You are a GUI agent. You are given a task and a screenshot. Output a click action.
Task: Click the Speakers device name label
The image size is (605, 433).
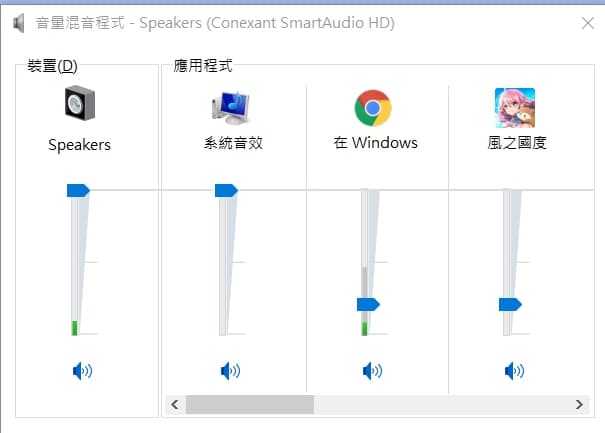pos(79,145)
